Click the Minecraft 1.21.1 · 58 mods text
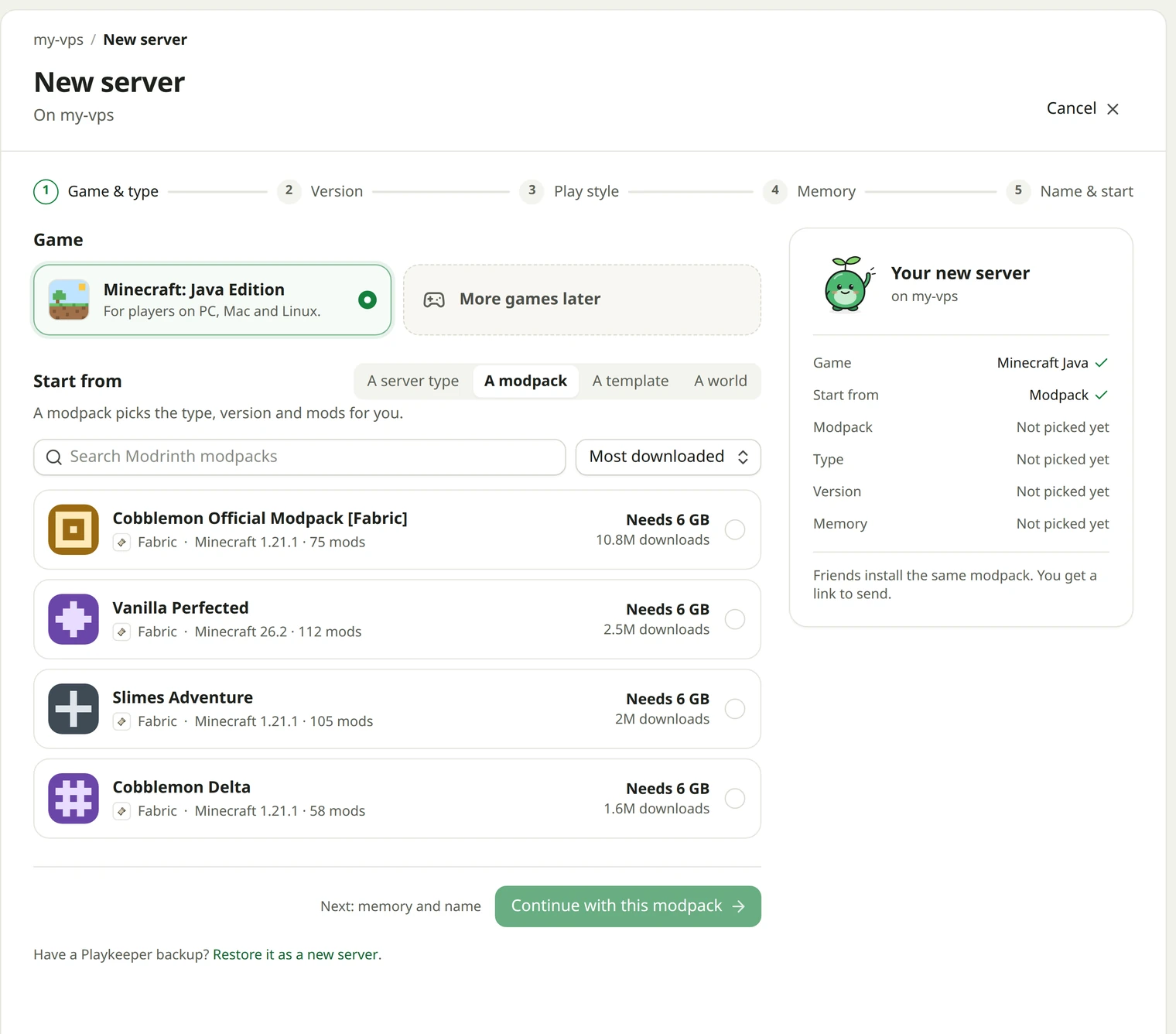The height and width of the screenshot is (1034, 1176). click(280, 811)
